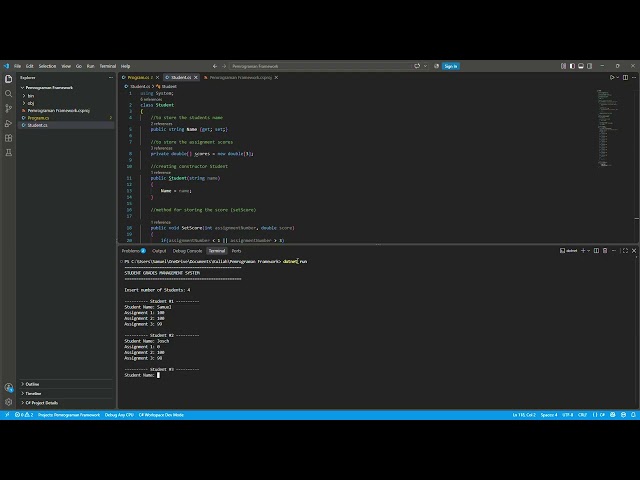The height and width of the screenshot is (480, 640).
Task: Click the Copilot chat icon in title bar
Action: (417, 66)
